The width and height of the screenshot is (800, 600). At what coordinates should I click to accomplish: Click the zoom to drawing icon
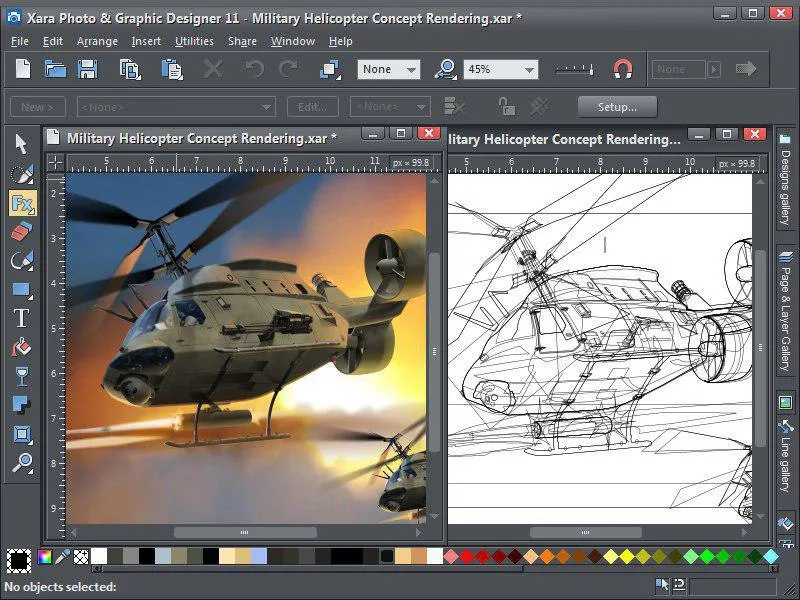445,69
